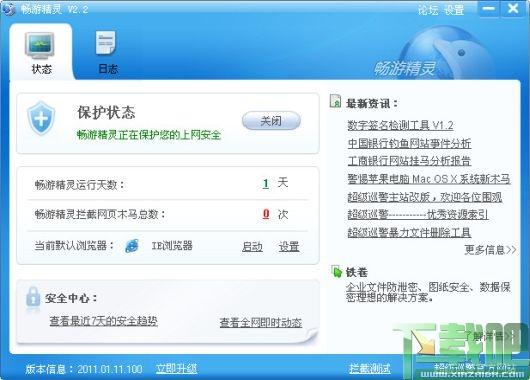The width and height of the screenshot is (530, 380).
Task: Click the document icon above 日志
Action: (x=106, y=43)
